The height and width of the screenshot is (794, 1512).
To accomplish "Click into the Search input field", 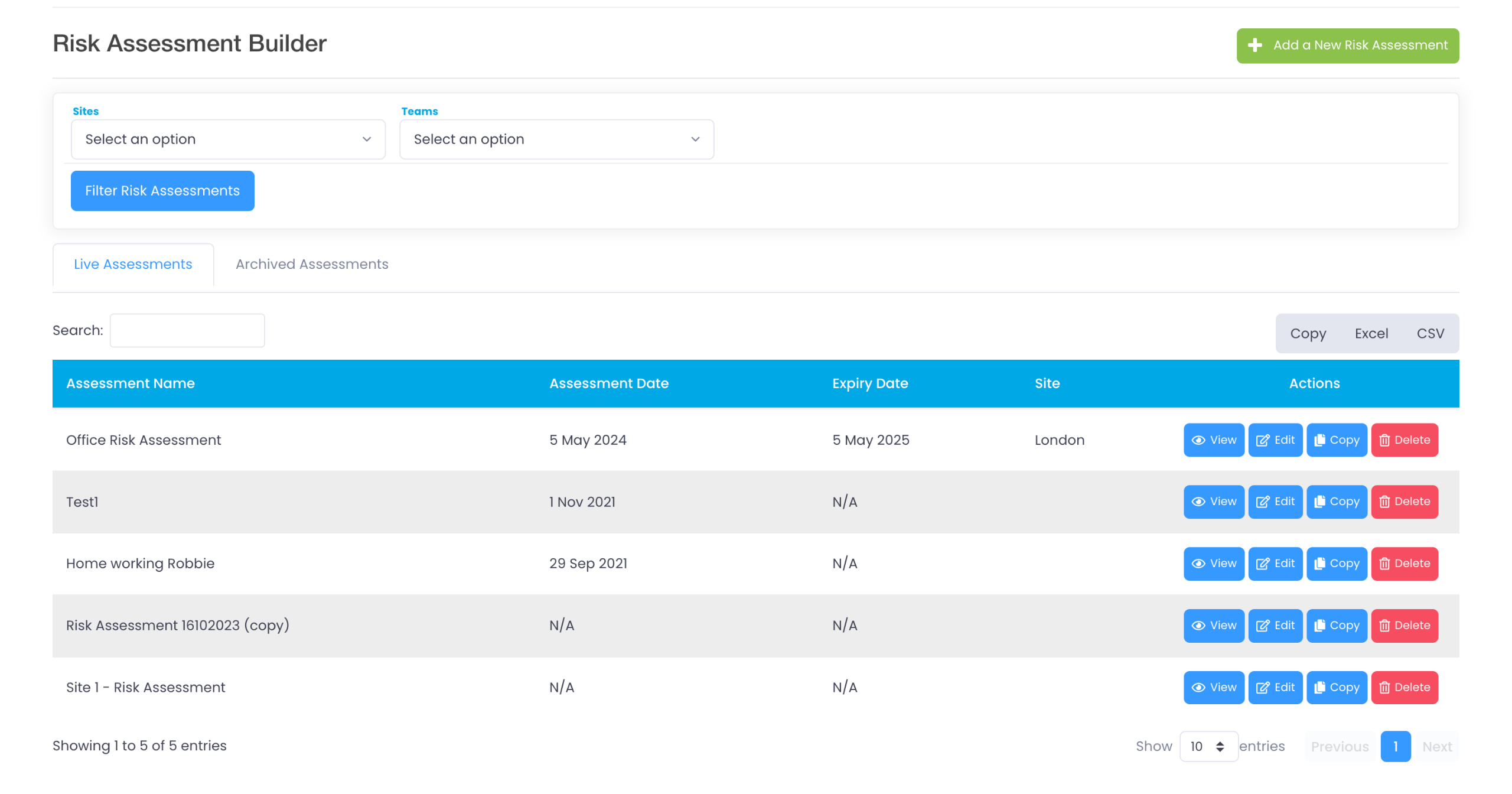I will (187, 330).
